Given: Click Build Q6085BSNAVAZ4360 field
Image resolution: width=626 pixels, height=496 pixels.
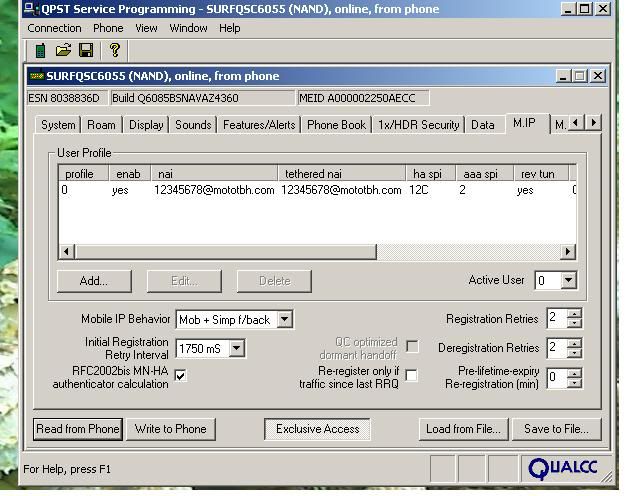Looking at the screenshot, I should point(202,98).
